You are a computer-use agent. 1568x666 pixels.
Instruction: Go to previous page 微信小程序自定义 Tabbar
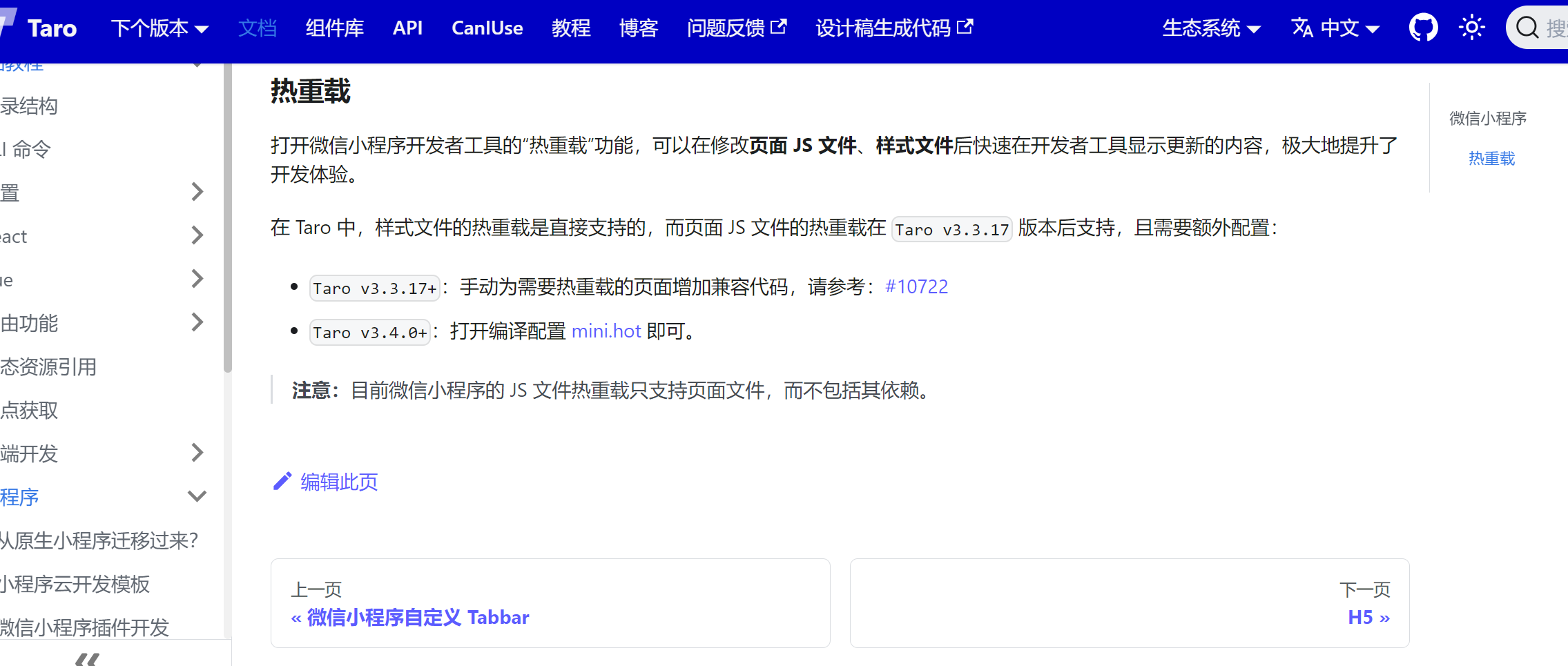550,603
